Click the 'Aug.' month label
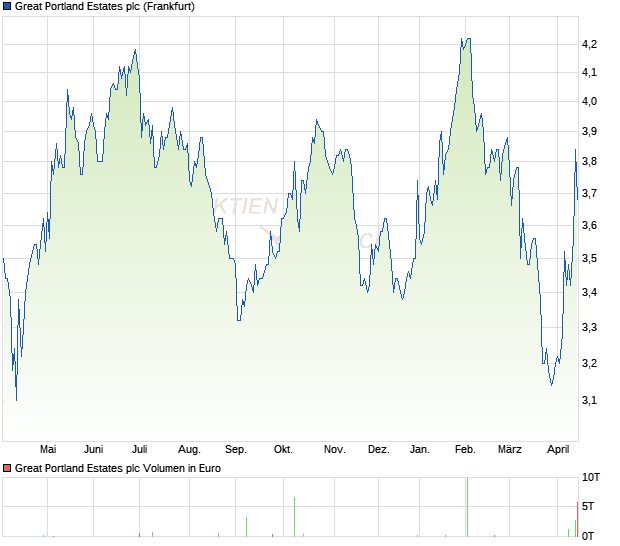This screenshot has height=546, width=620. click(x=189, y=450)
